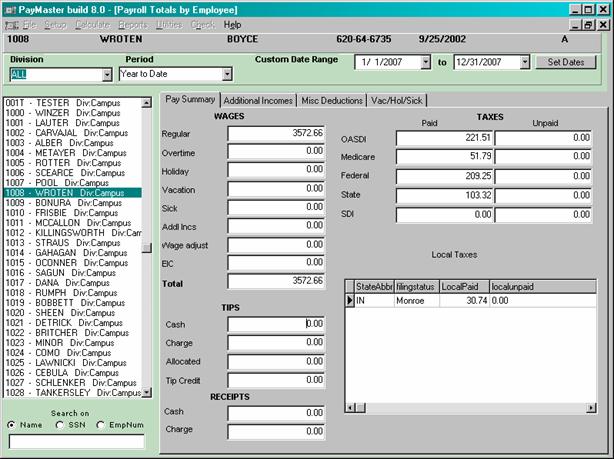This screenshot has height=459, width=614.
Task: Switch to the Vac/Hol/Sick tab
Action: (x=396, y=101)
